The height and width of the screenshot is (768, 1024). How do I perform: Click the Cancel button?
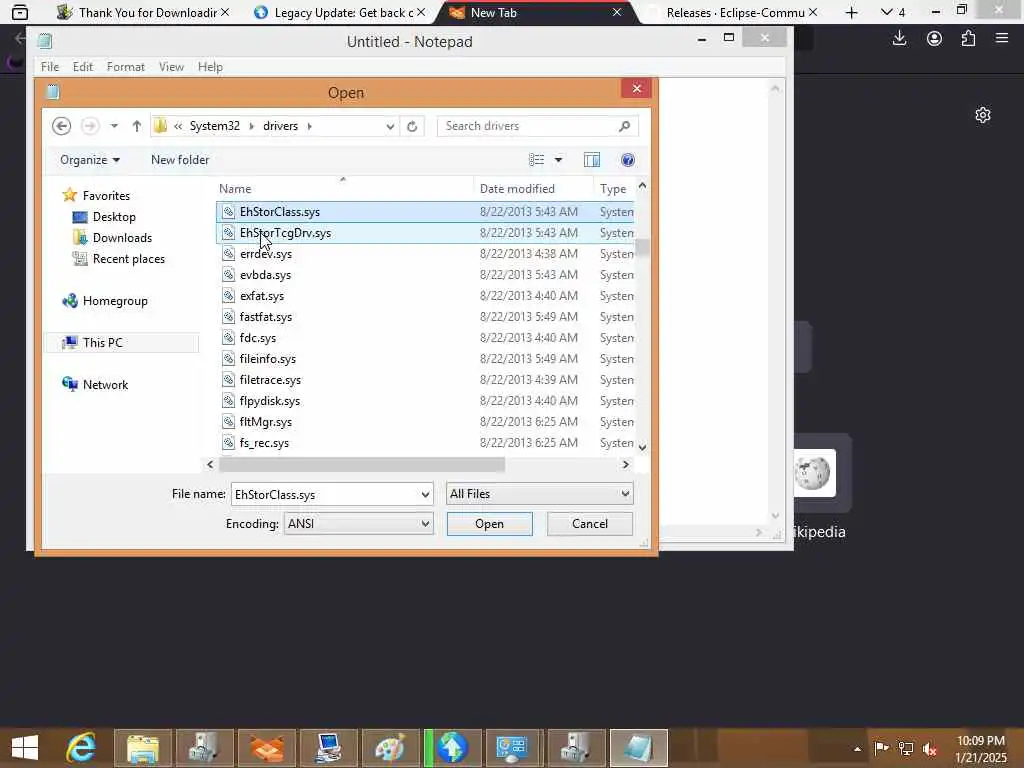pos(590,524)
